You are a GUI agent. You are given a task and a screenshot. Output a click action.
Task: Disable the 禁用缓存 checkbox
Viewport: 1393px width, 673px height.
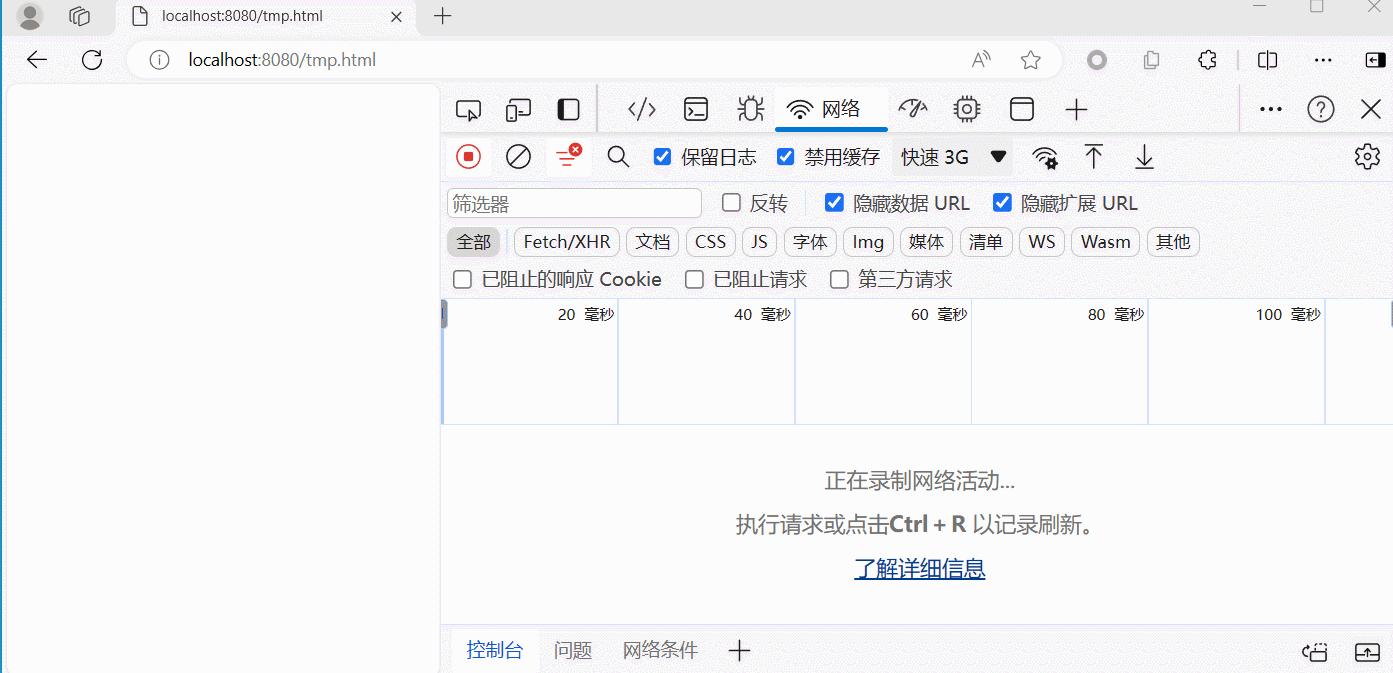785,156
